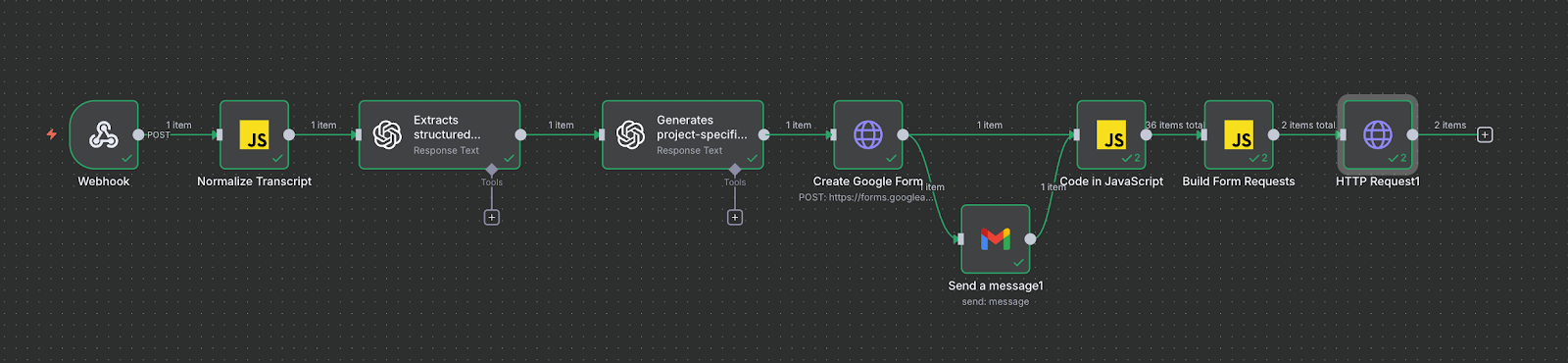Open the Code in JavaScript node

click(x=1111, y=134)
